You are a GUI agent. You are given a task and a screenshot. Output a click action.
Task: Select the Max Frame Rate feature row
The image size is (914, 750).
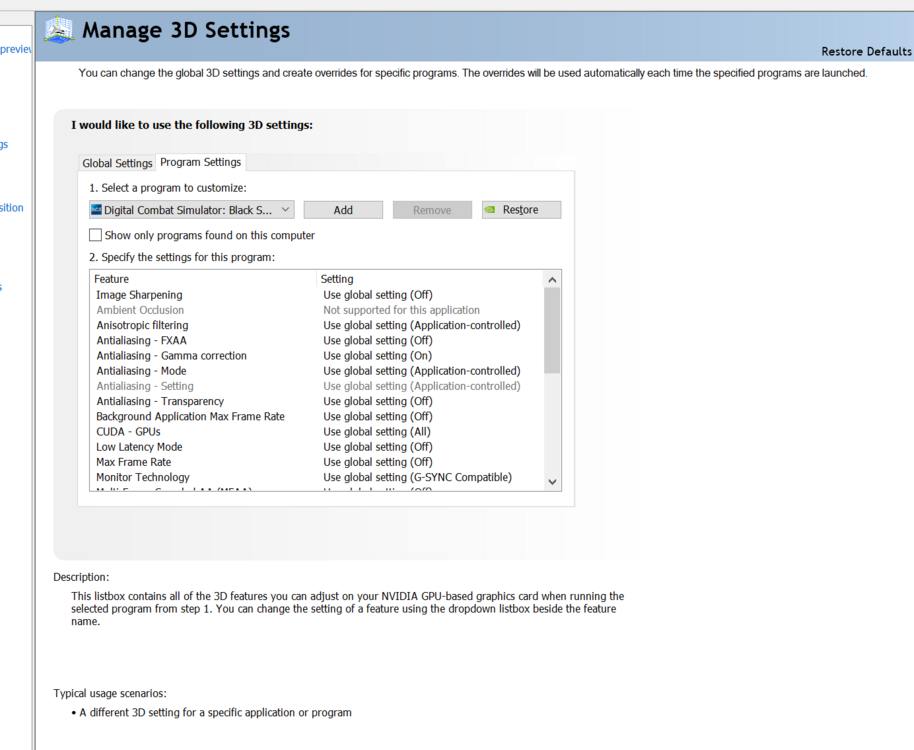click(x=134, y=462)
